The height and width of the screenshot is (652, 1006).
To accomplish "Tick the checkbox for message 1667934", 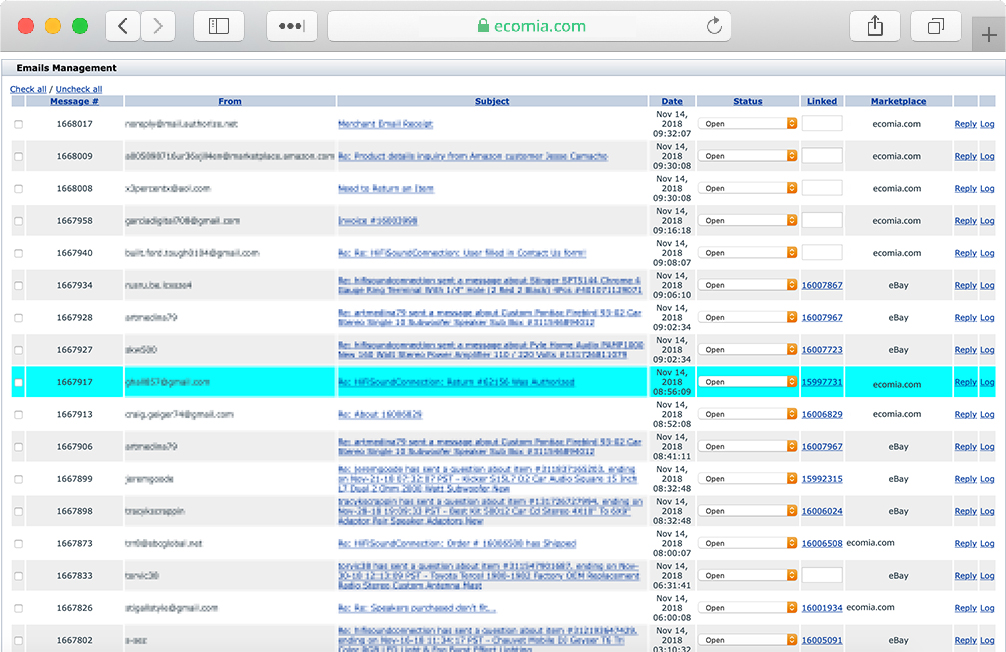I will [x=18, y=285].
